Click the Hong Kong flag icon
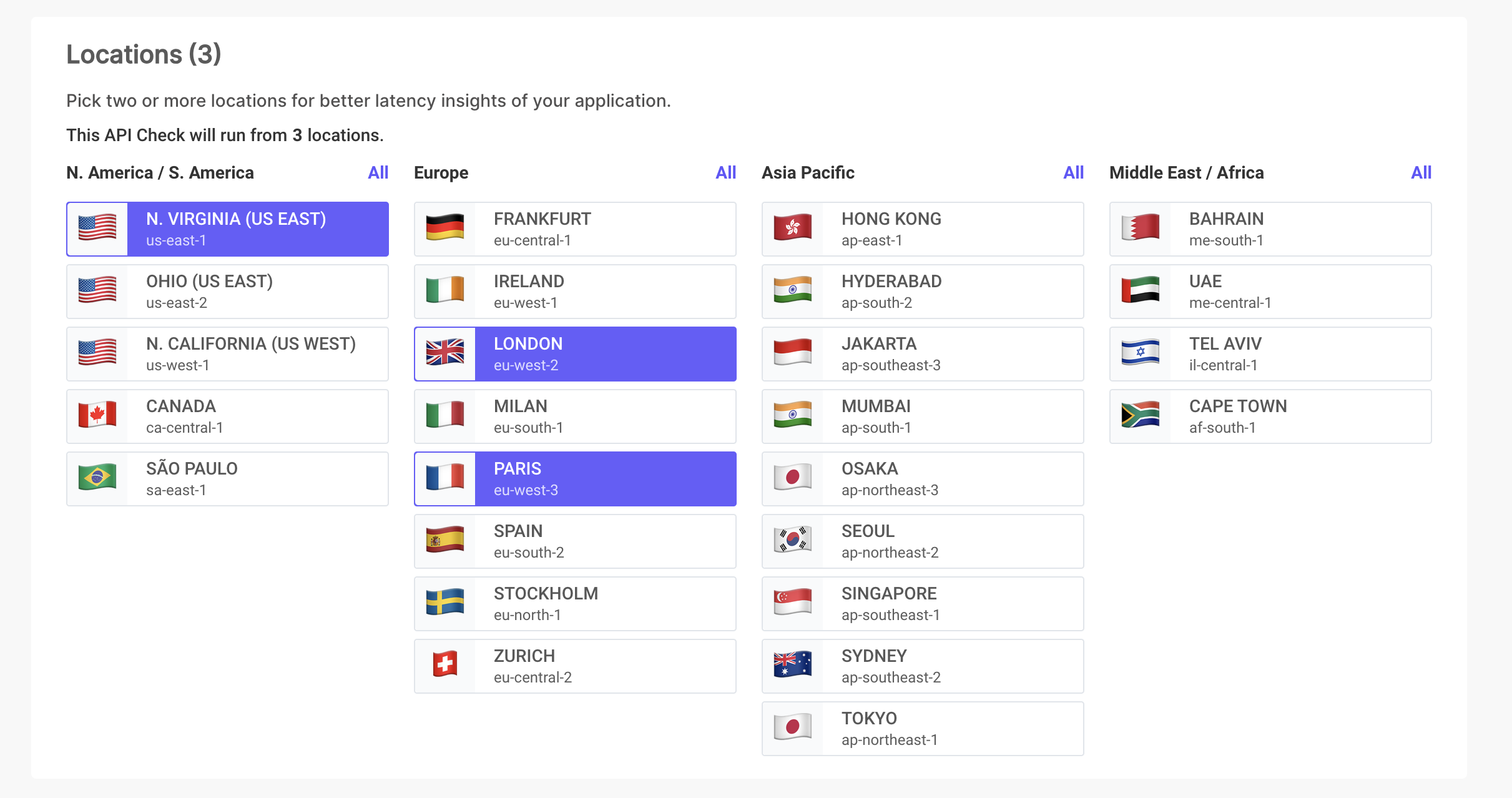This screenshot has height=798, width=1512. tap(792, 229)
